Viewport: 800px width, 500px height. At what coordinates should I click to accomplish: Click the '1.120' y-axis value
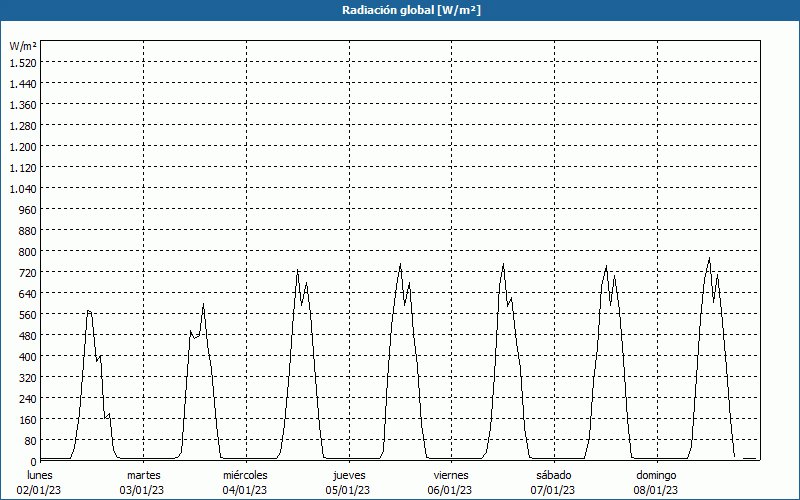(x=23, y=167)
